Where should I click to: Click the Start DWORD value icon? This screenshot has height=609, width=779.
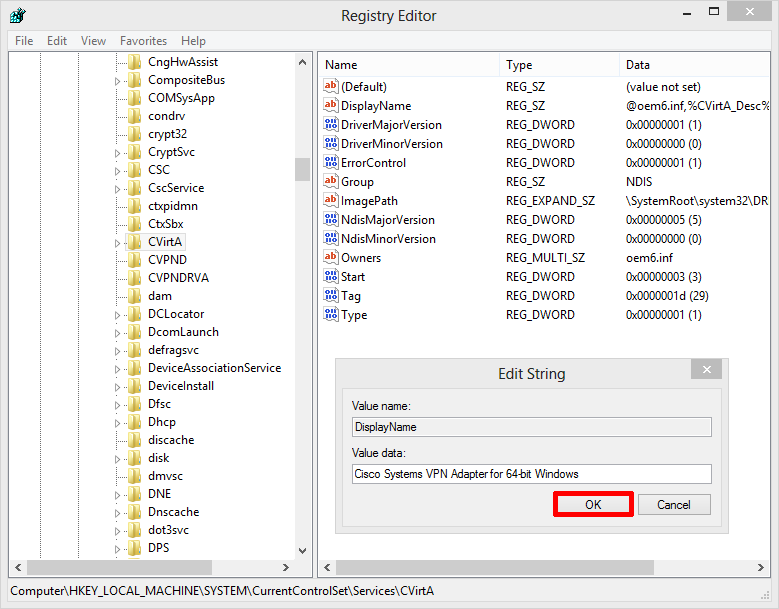(330, 277)
